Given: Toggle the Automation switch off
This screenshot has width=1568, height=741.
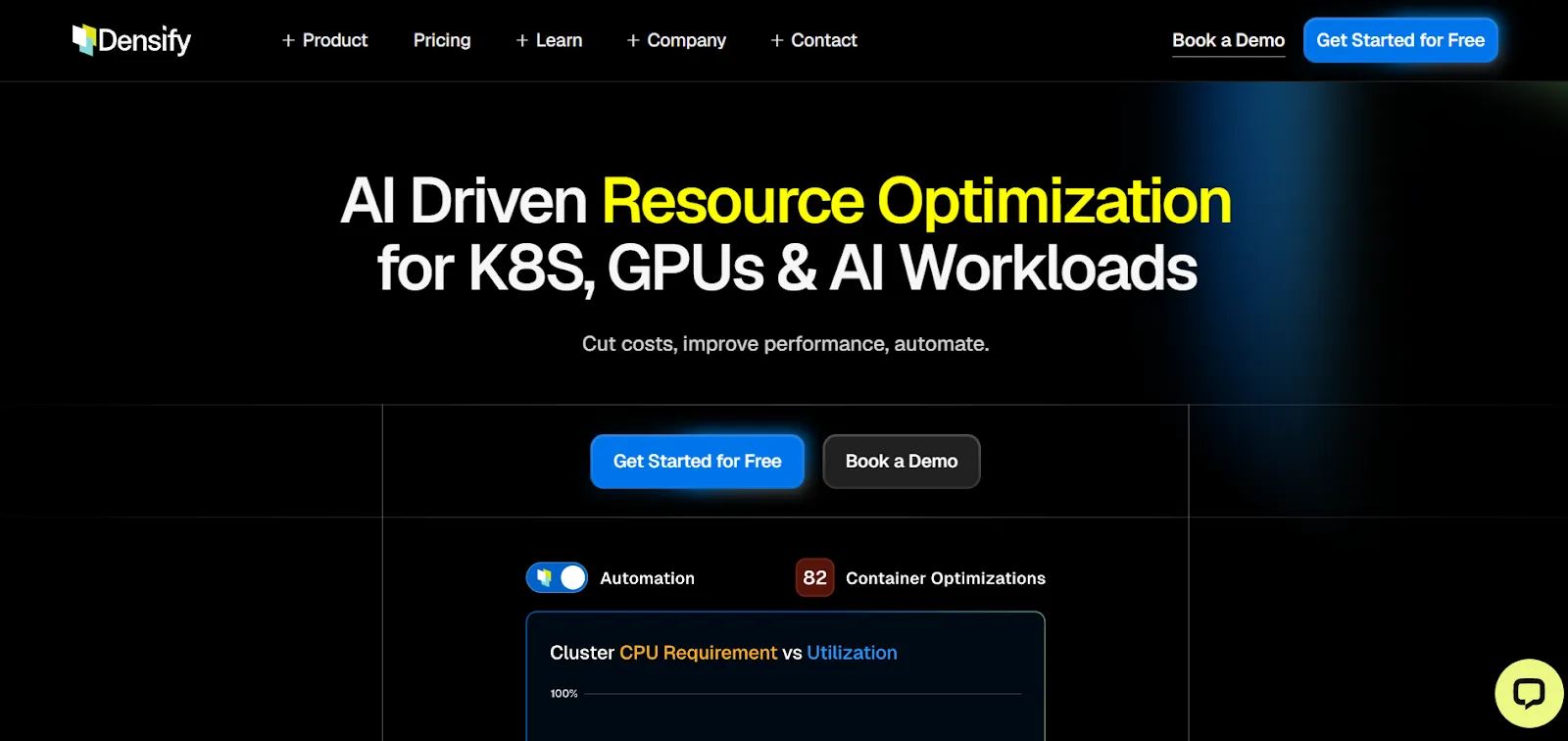Looking at the screenshot, I should 557,577.
